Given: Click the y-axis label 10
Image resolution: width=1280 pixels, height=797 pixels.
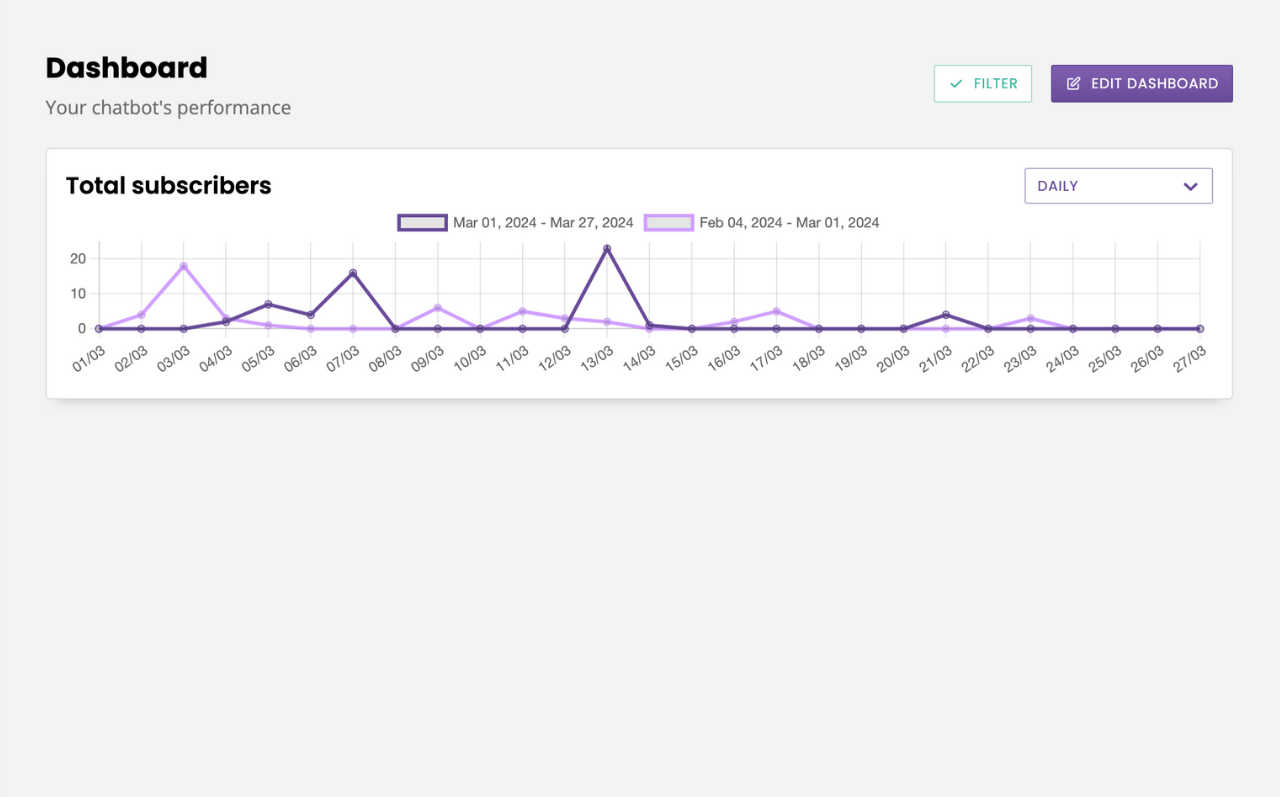Looking at the screenshot, I should point(78,294).
